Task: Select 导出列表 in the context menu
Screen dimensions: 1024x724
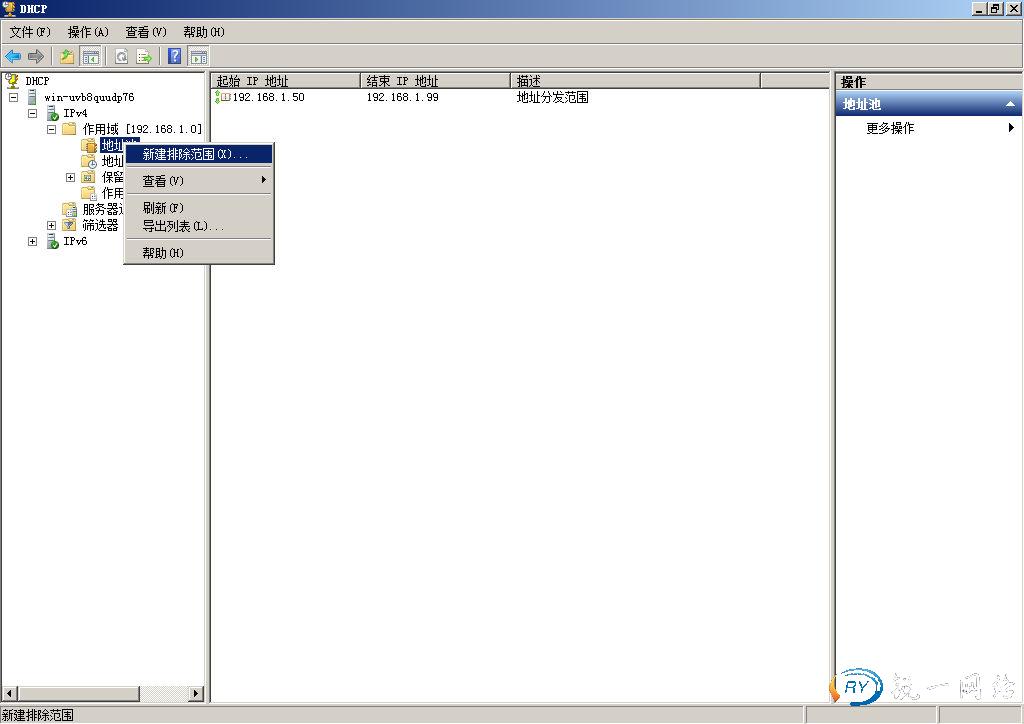Action: point(182,226)
